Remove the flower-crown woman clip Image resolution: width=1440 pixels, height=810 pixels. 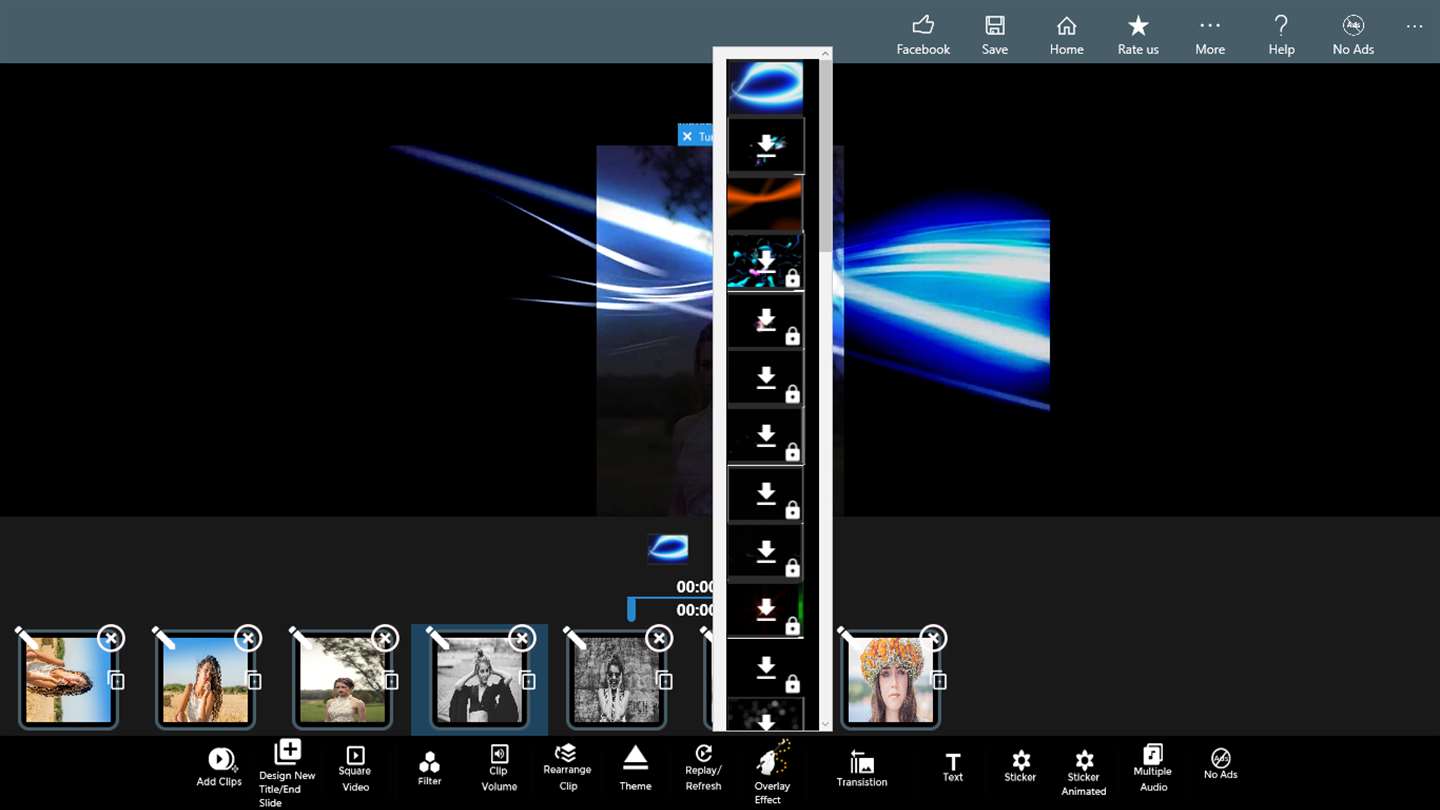[933, 638]
